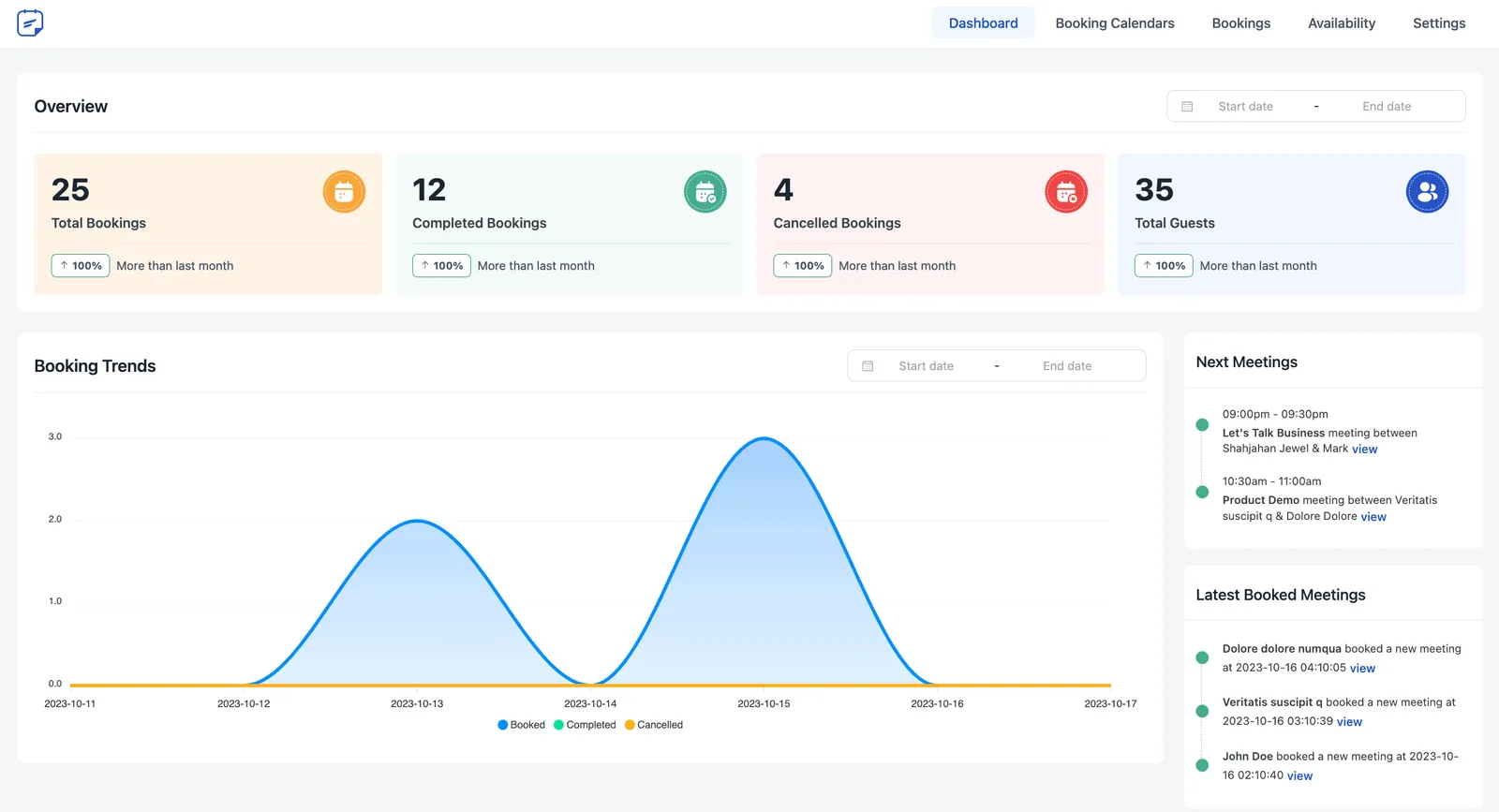Go to Booking Calendars
This screenshot has height=812, width=1499.
pos(1115,23)
